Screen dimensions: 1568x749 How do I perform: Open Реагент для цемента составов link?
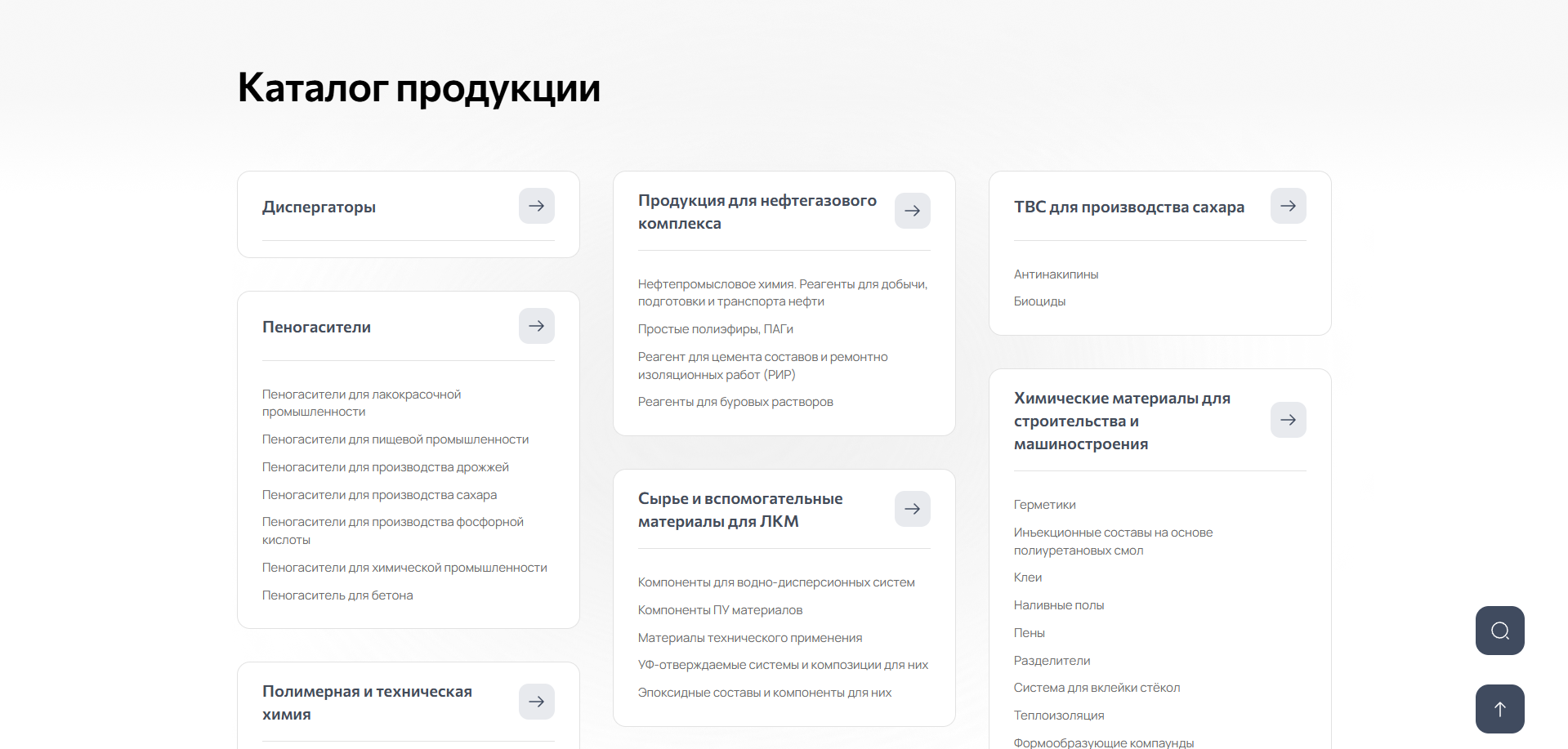tap(762, 366)
